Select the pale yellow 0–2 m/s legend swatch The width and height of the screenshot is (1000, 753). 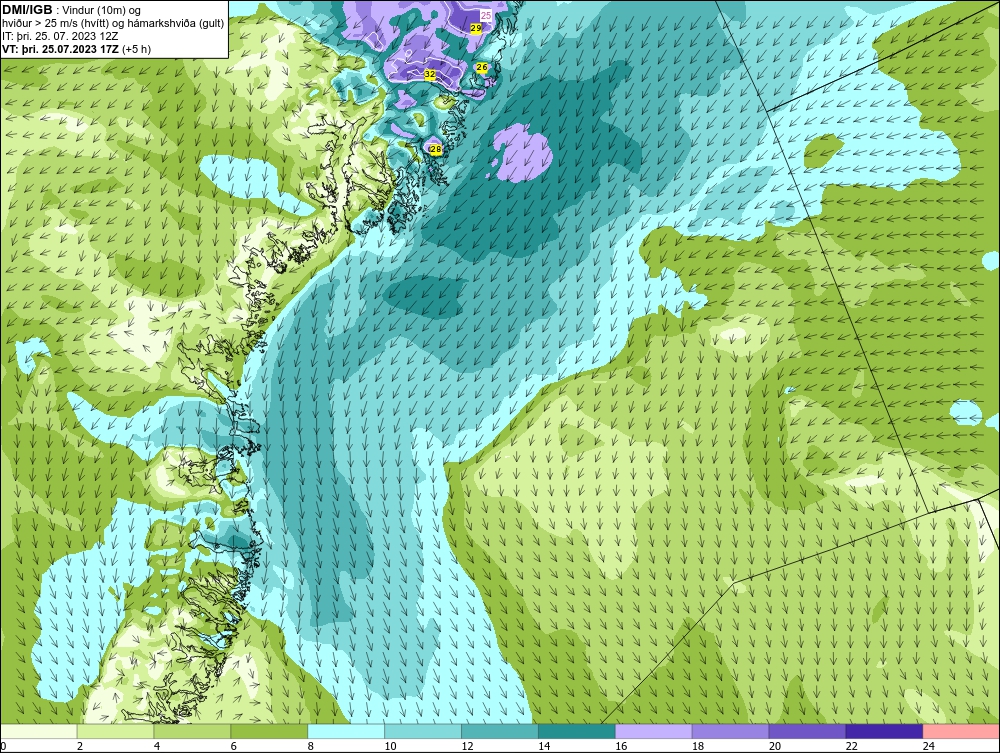pyautogui.click(x=38, y=731)
